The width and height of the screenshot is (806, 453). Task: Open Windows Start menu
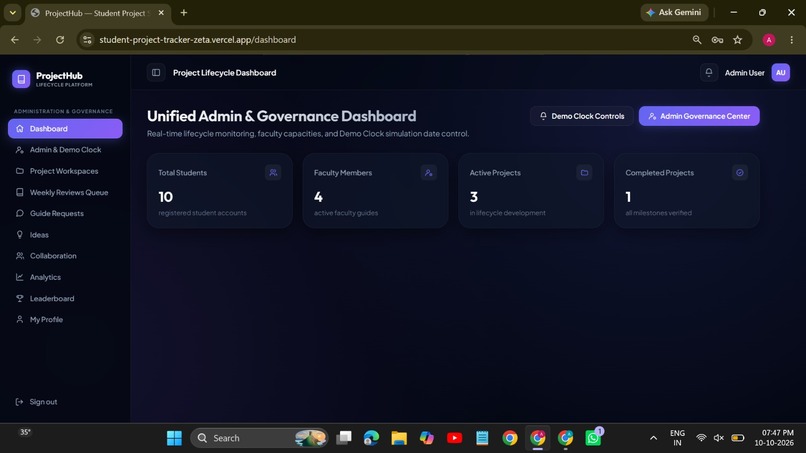(x=174, y=438)
